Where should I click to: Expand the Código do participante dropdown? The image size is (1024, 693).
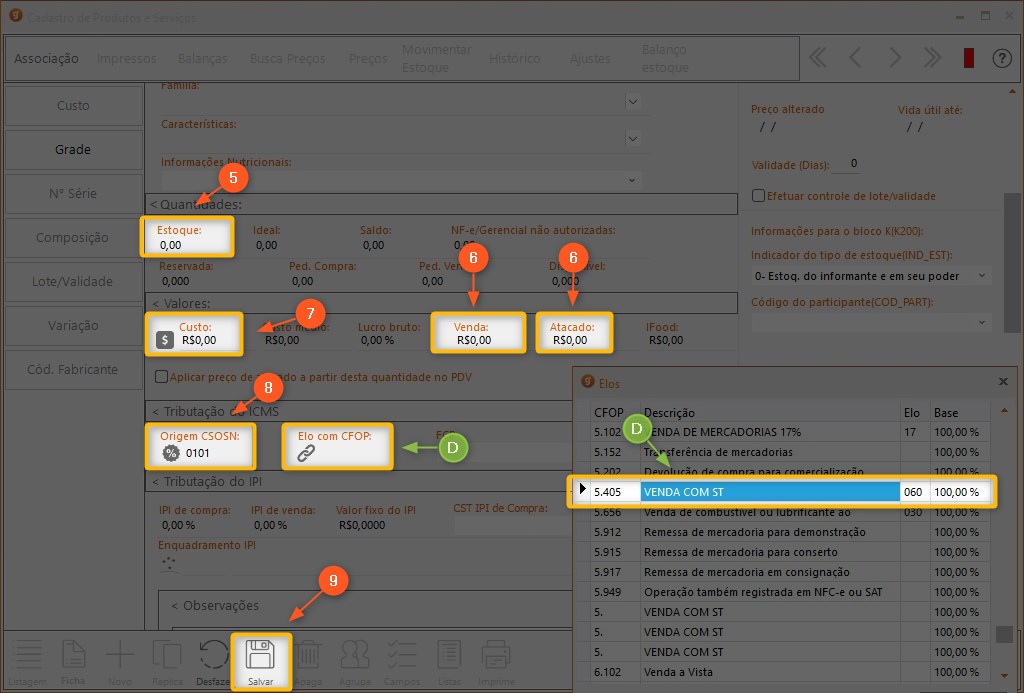(x=981, y=323)
